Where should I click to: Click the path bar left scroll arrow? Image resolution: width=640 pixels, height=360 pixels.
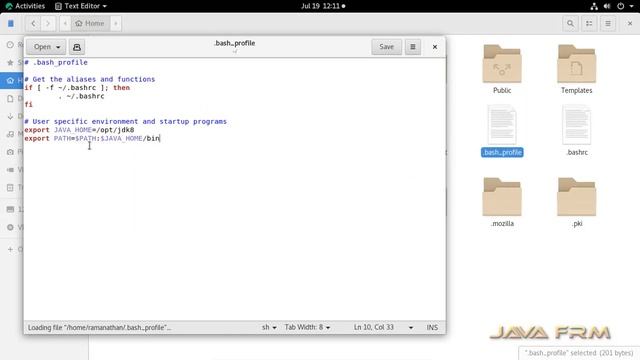coord(65,23)
